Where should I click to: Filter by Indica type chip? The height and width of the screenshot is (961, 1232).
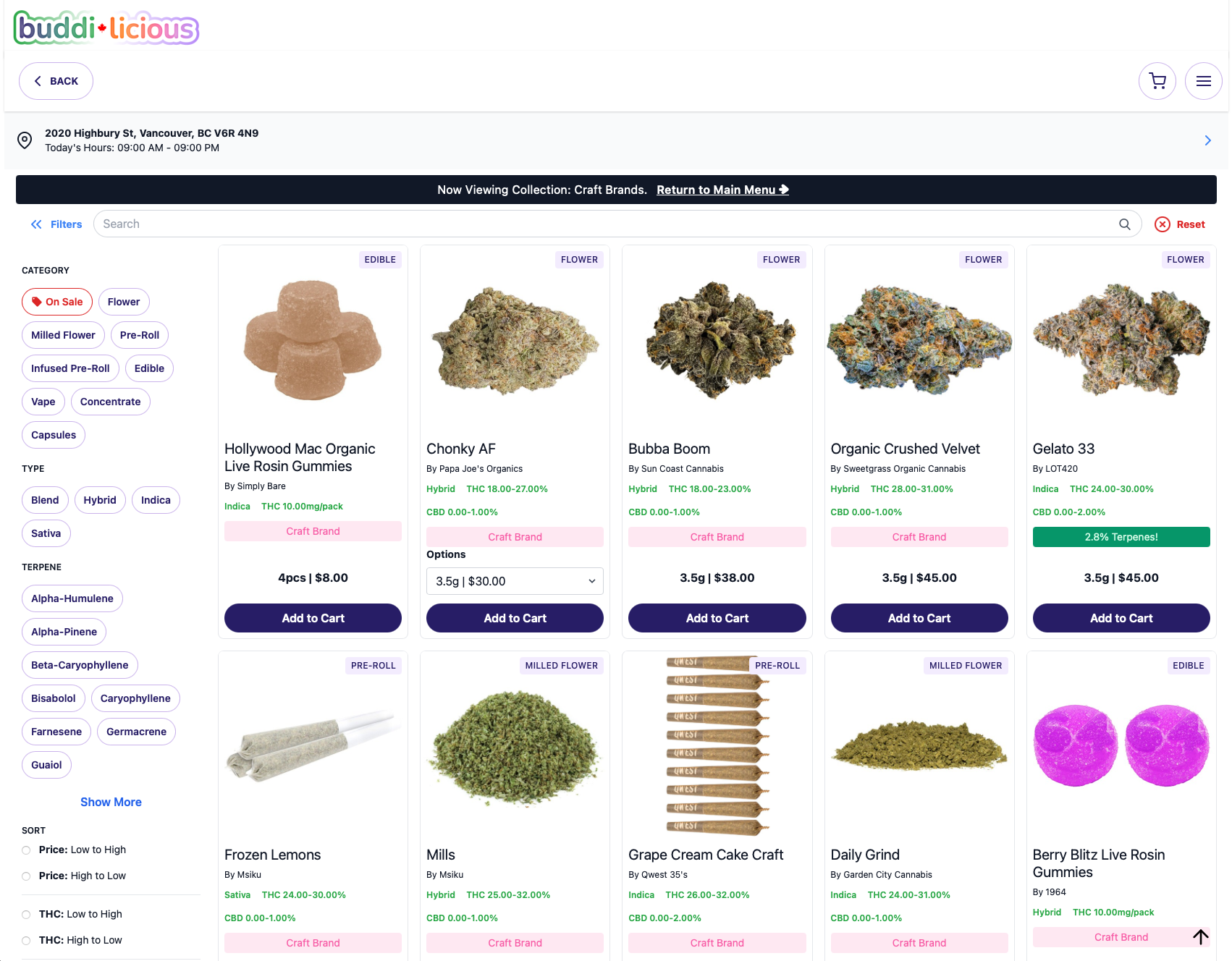click(156, 500)
